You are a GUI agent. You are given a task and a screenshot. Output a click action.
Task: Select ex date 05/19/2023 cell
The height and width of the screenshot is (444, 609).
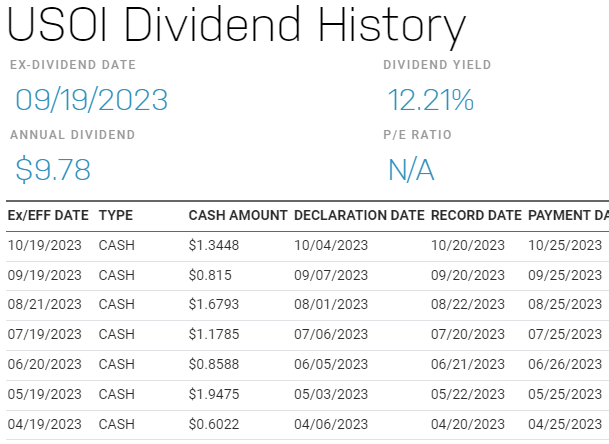coord(45,394)
